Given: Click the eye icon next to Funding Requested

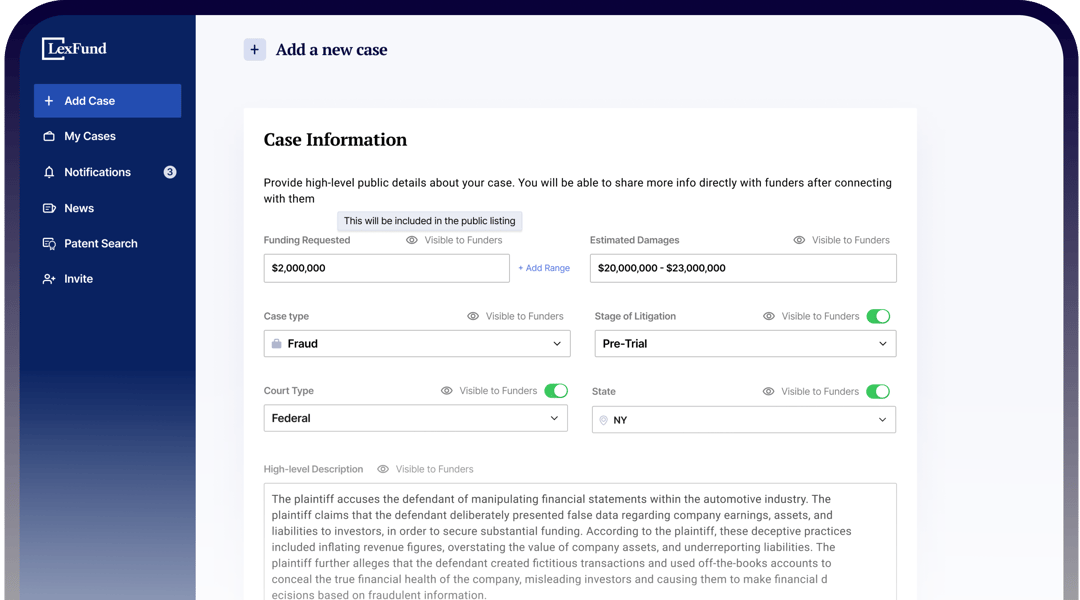Looking at the screenshot, I should coord(412,240).
